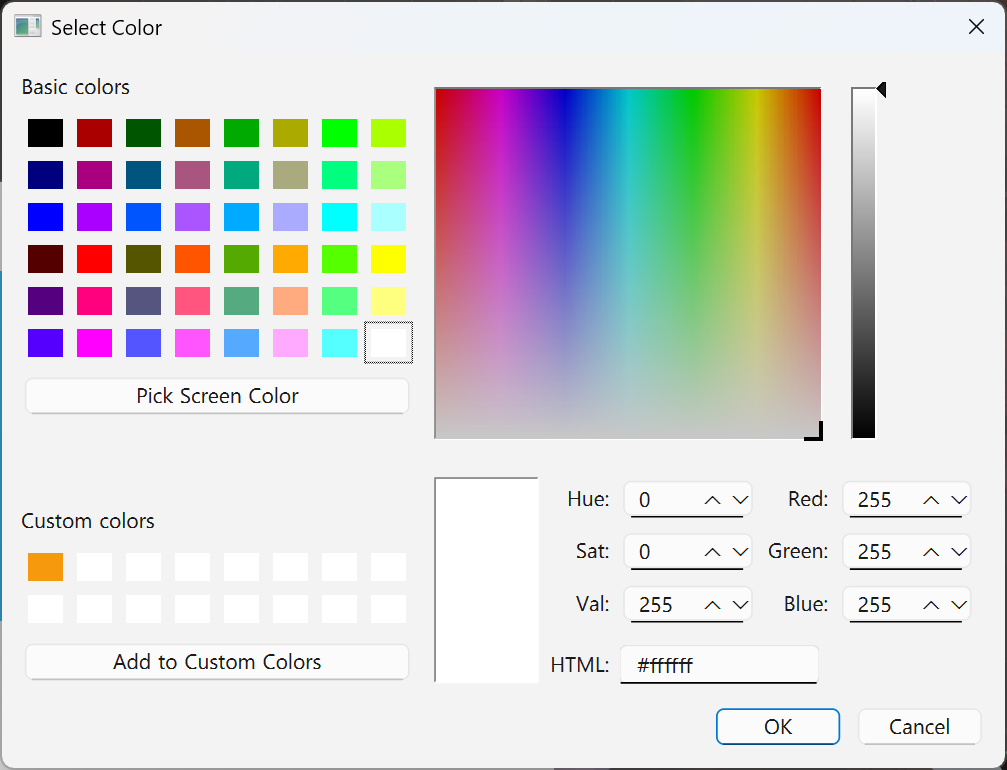The image size is (1007, 770).
Task: Increase the Hue value with up arrow
Action: point(713,499)
